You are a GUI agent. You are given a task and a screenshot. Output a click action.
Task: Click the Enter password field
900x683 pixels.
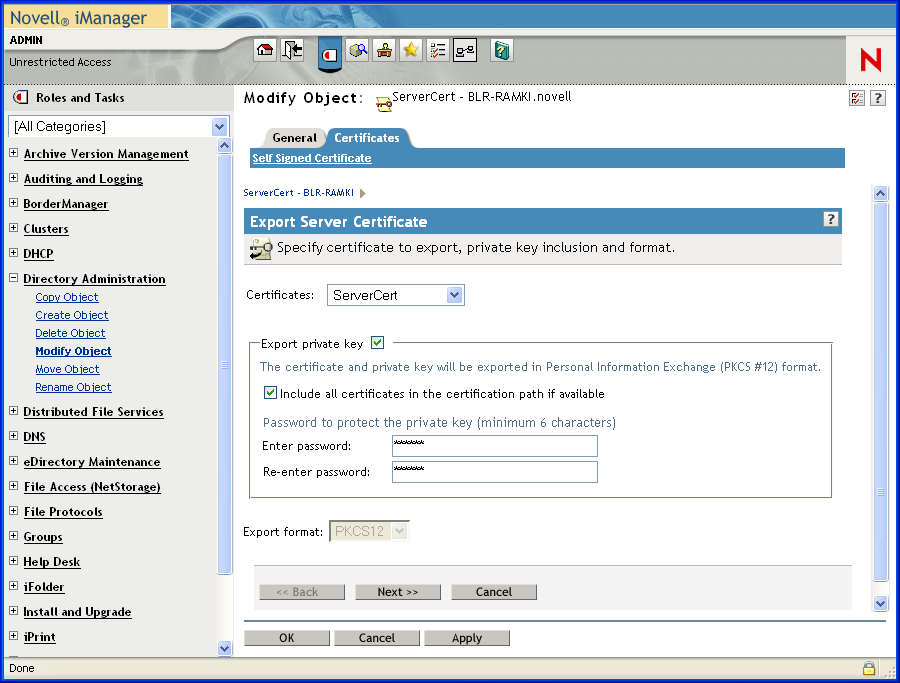coord(495,446)
